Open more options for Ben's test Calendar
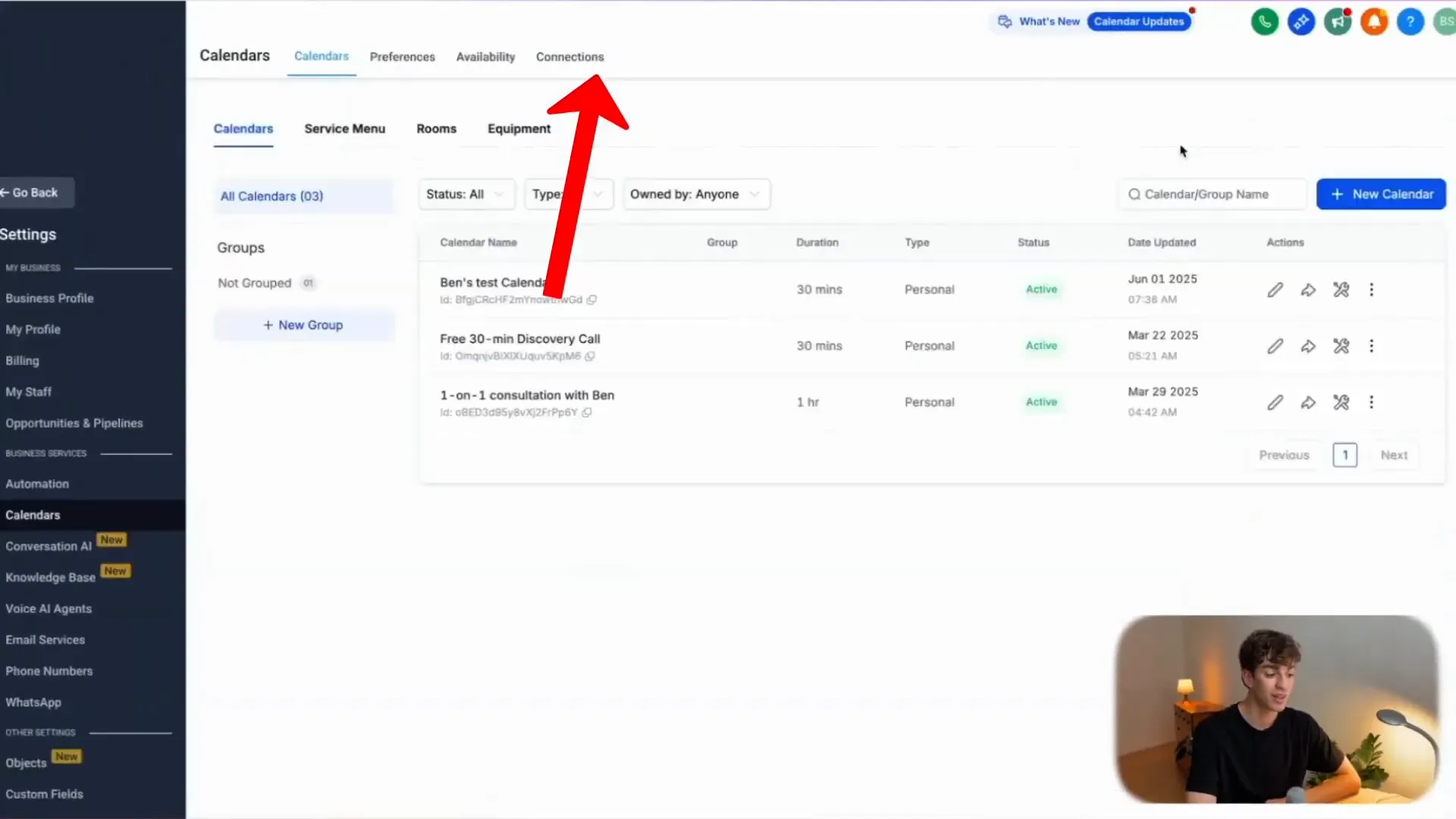 tap(1371, 290)
